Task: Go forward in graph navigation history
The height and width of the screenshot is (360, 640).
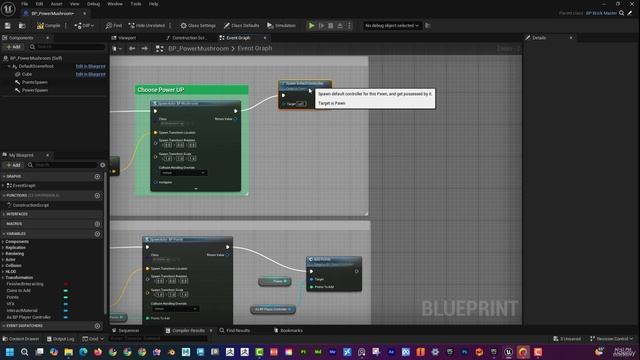Action: click(x=144, y=49)
